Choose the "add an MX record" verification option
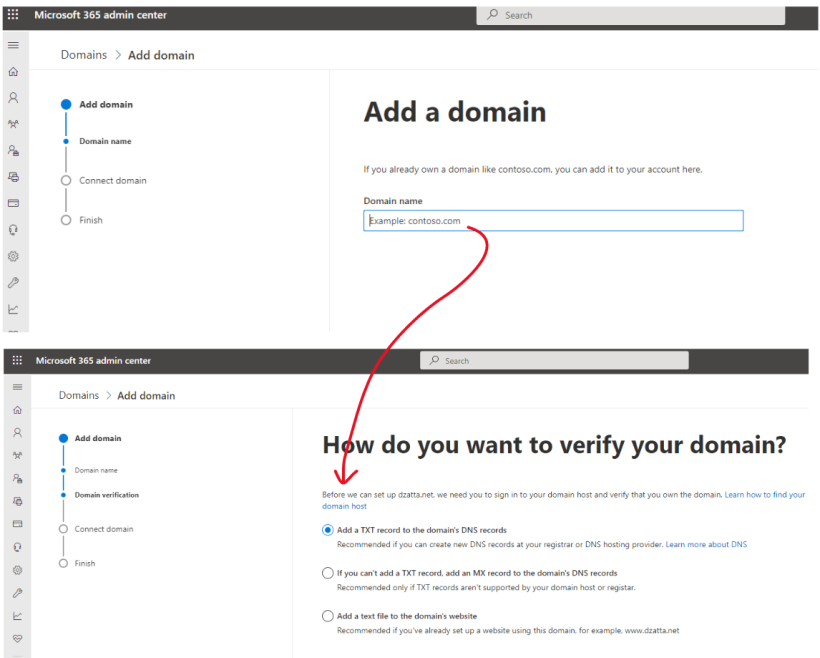 pyautogui.click(x=327, y=573)
